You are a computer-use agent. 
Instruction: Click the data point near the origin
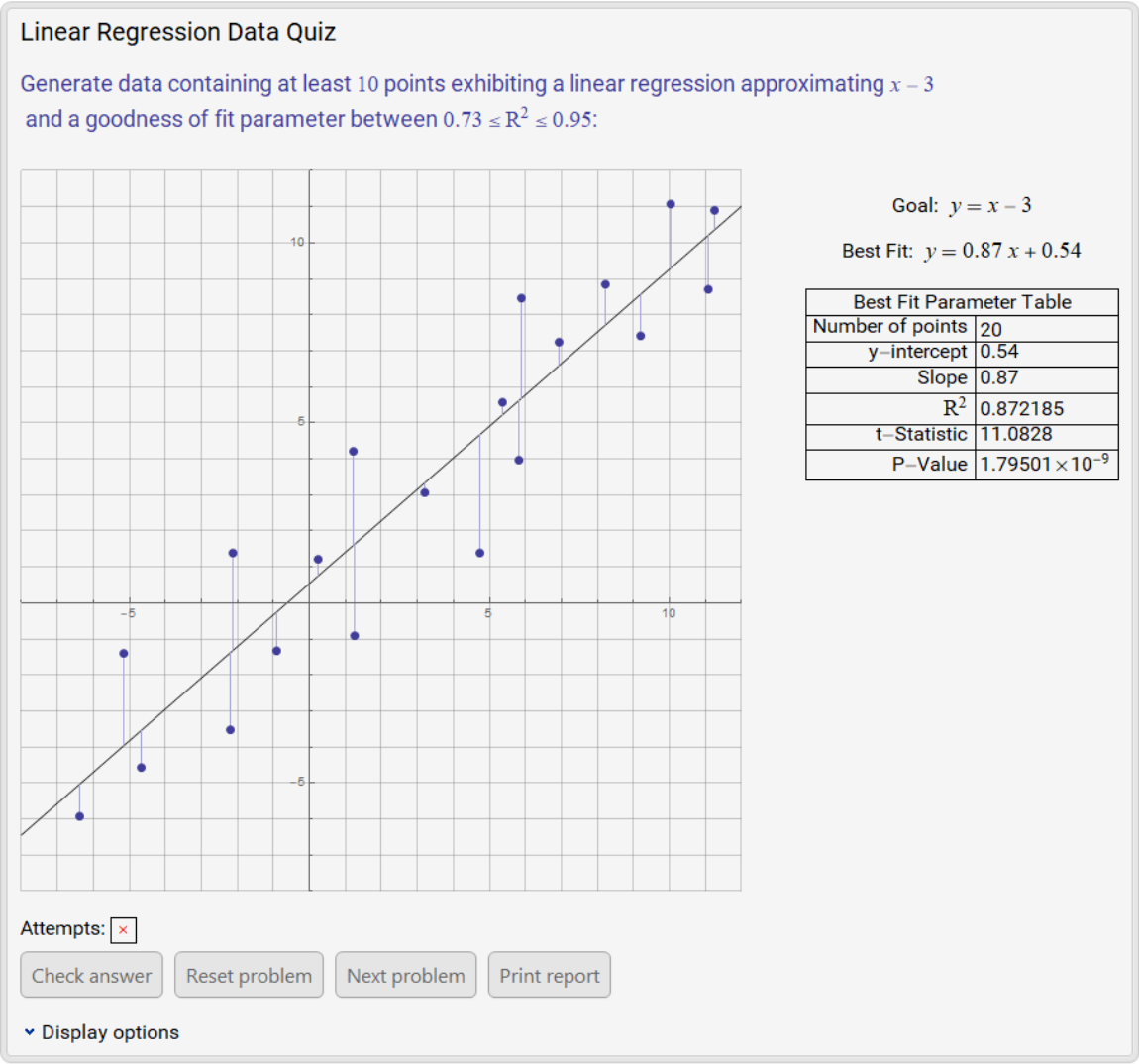[317, 558]
